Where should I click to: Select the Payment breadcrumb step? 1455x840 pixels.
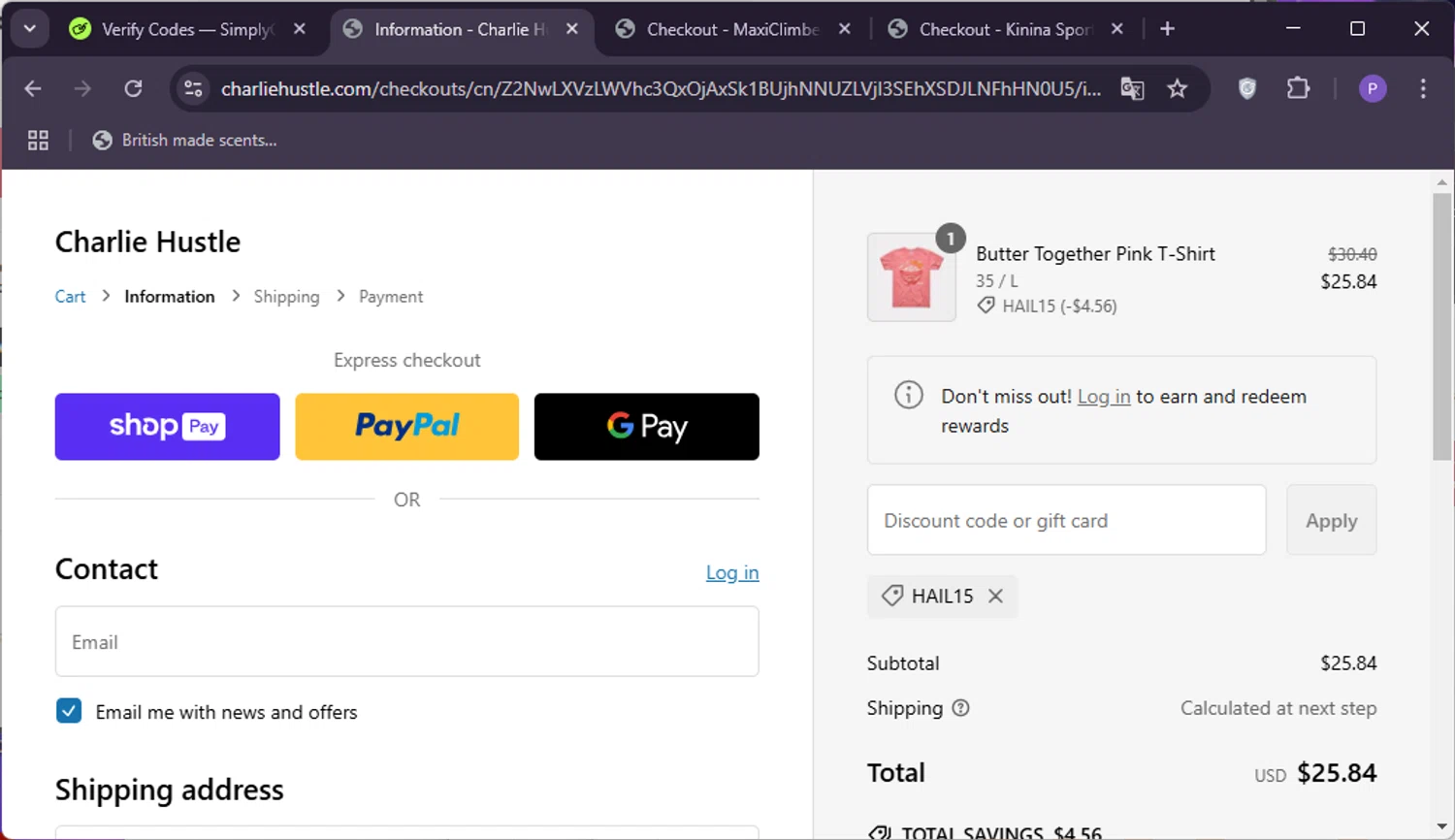[x=391, y=297]
